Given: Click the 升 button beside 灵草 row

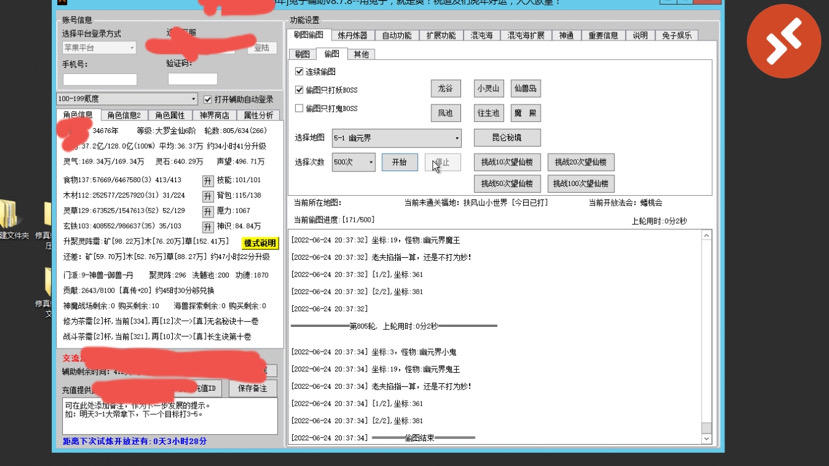Looking at the screenshot, I should point(207,212).
